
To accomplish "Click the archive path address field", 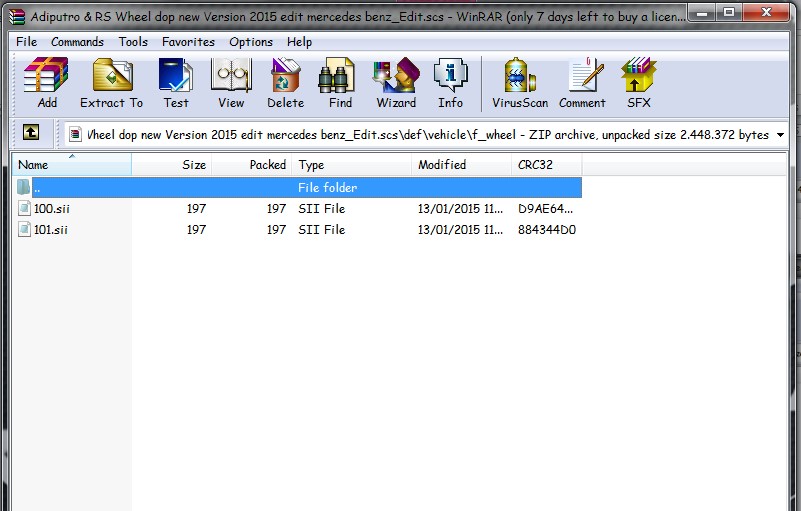I will point(428,135).
